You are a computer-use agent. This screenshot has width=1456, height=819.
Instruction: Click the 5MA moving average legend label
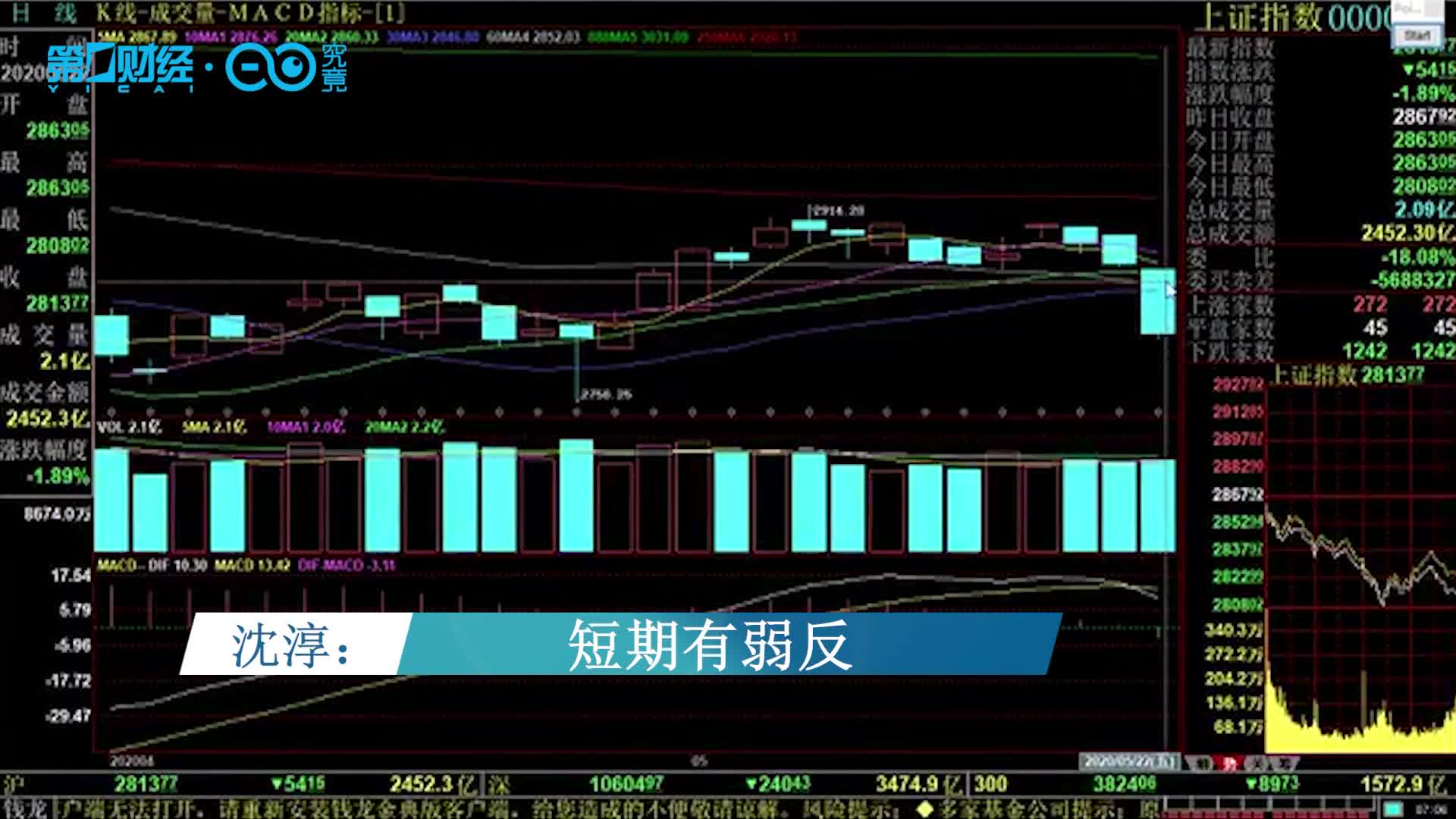coord(137,36)
